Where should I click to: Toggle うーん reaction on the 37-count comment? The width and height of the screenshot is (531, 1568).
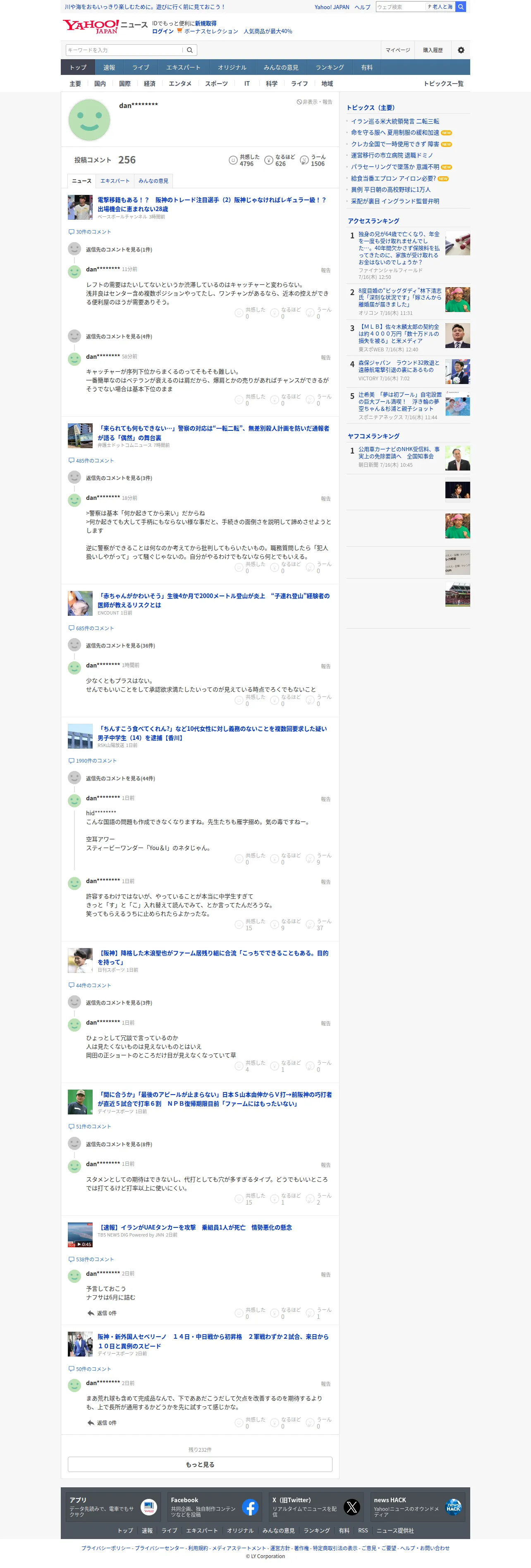pyautogui.click(x=319, y=924)
